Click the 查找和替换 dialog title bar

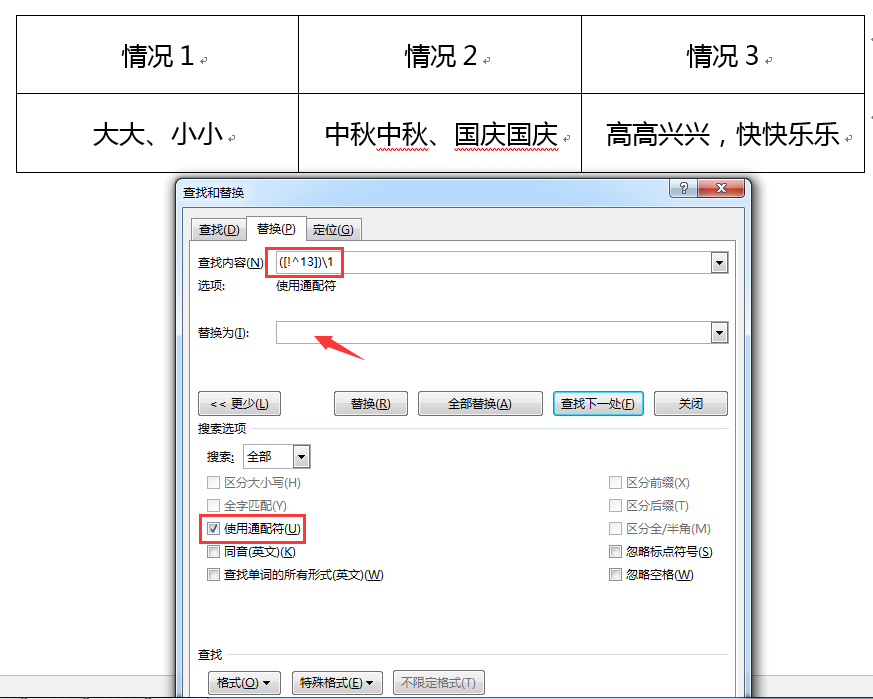click(x=423, y=192)
